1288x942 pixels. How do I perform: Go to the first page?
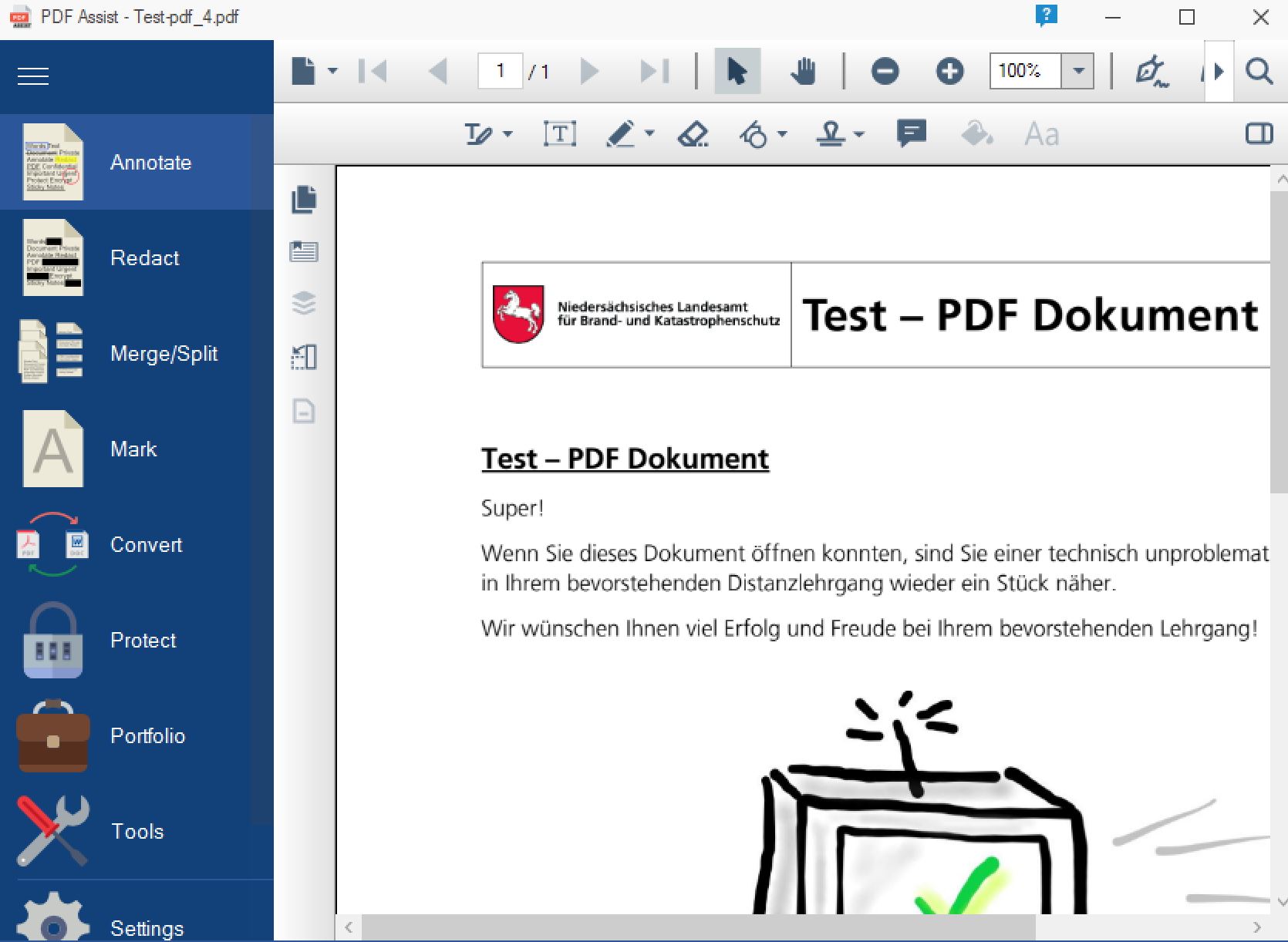point(373,72)
